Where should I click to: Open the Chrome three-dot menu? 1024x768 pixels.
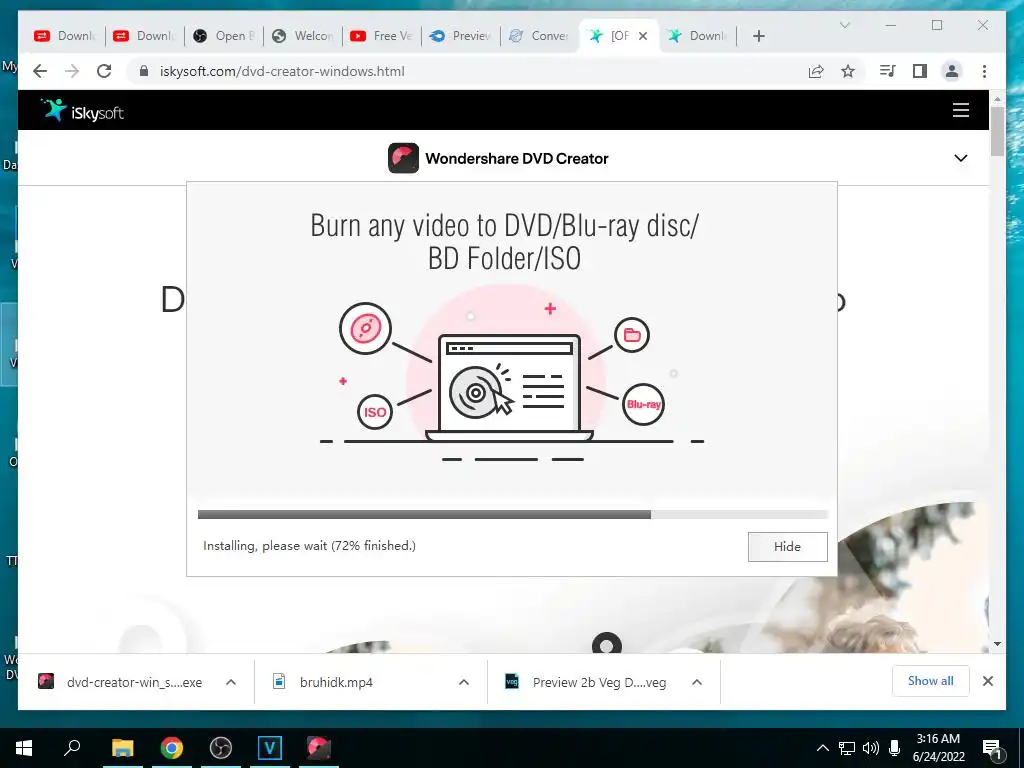(984, 71)
